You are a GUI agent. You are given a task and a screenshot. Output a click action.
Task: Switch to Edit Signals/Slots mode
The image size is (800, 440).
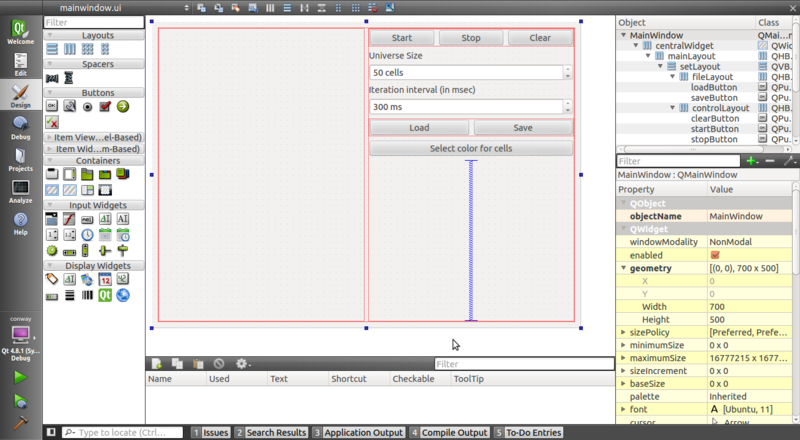pyautogui.click(x=218, y=8)
